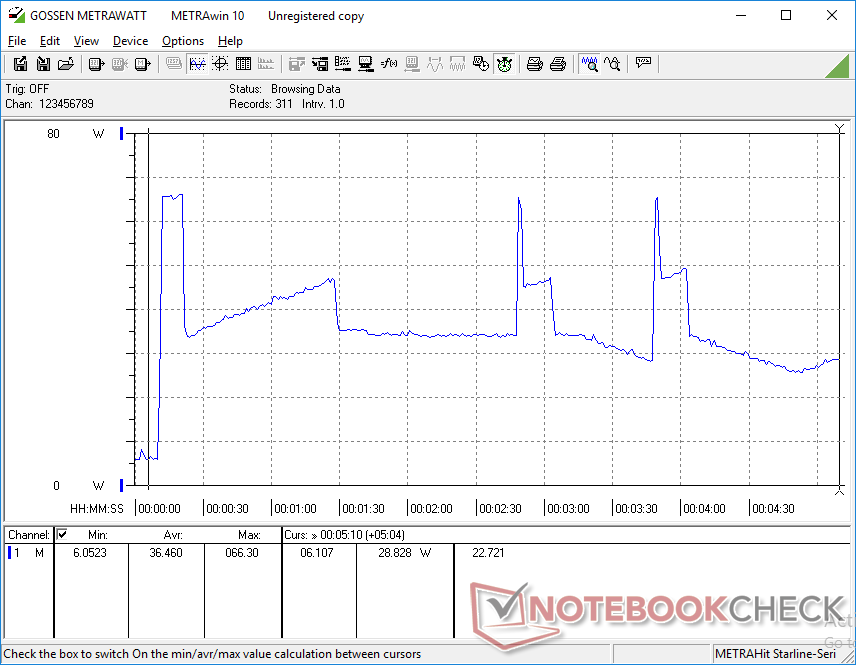Click the left vertical time cursor line in graph

tap(148, 308)
